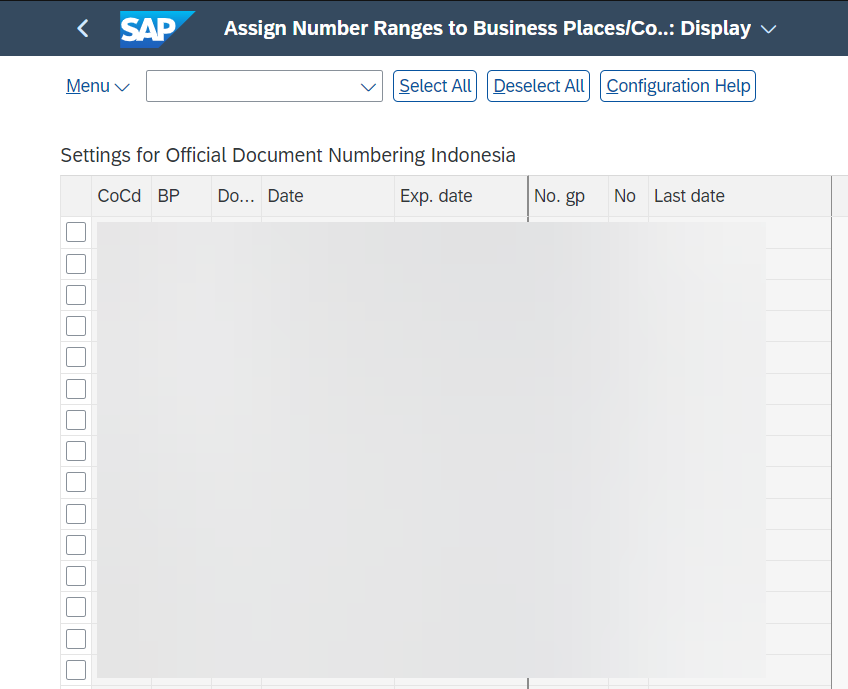This screenshot has height=689, width=848.
Task: Click inside the command input field
Action: point(253,86)
